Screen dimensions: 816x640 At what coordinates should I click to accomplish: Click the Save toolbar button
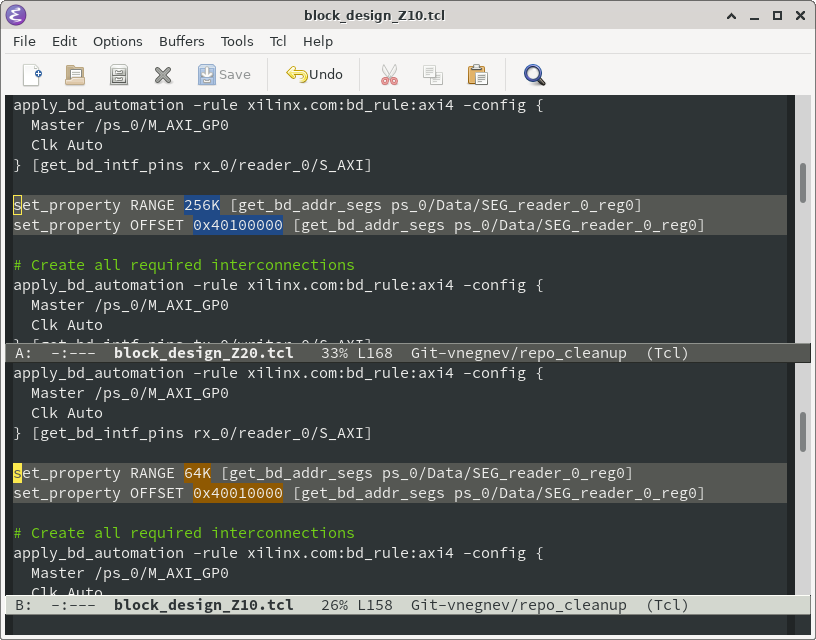[224, 75]
